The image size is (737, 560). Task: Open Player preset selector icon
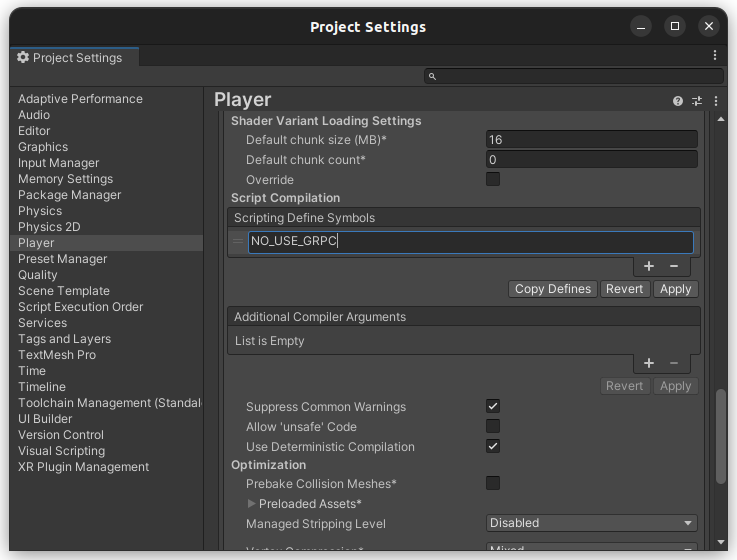click(697, 101)
